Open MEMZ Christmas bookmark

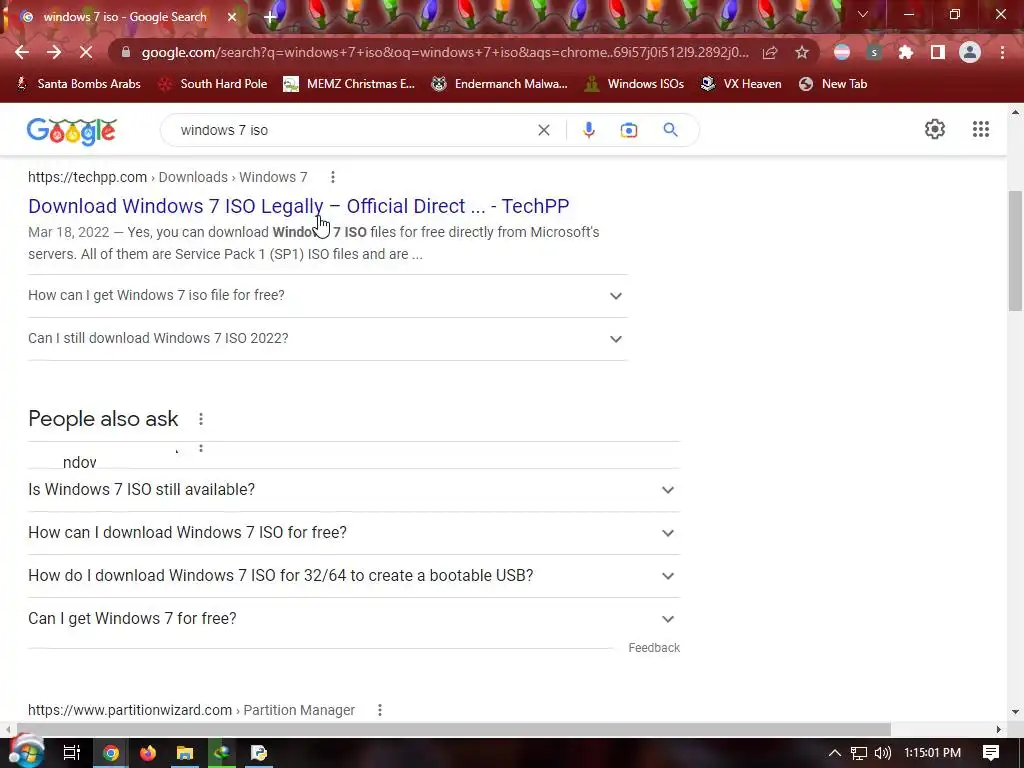pyautogui.click(x=349, y=84)
